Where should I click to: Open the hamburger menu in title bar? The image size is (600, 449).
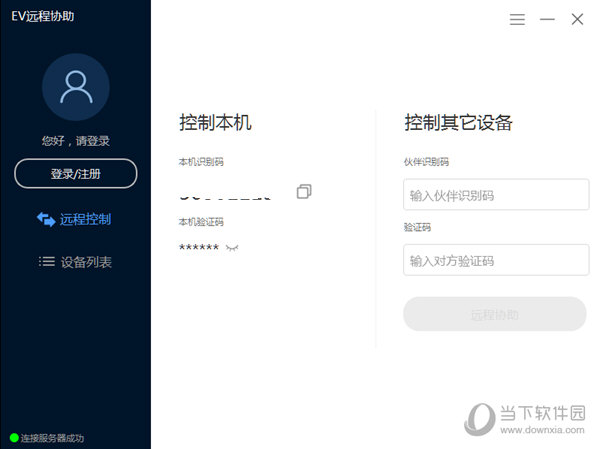(x=517, y=19)
